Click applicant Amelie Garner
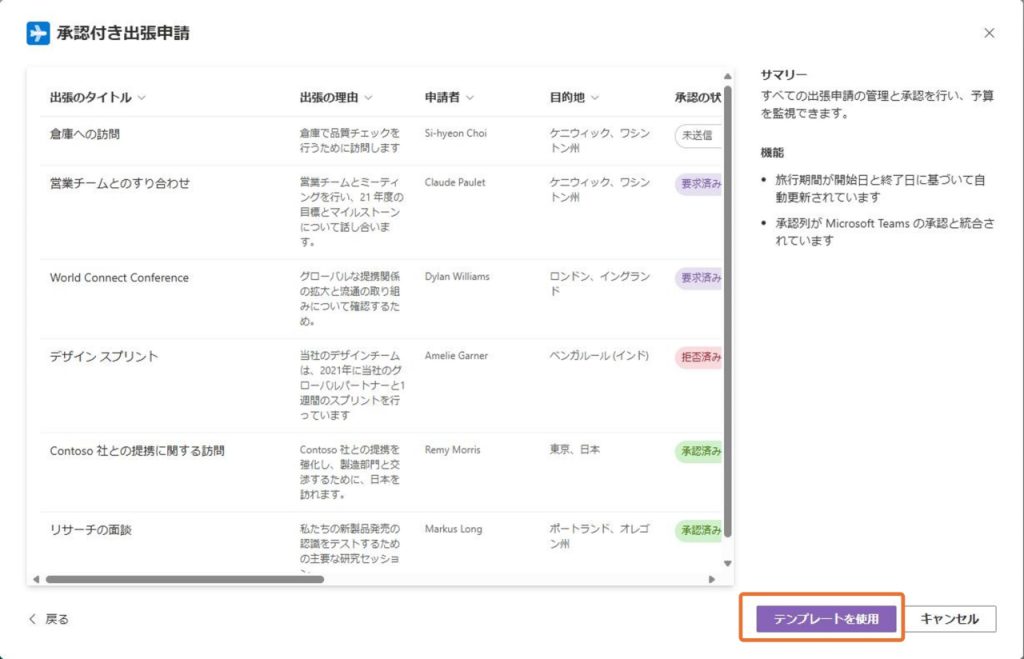 click(456, 355)
